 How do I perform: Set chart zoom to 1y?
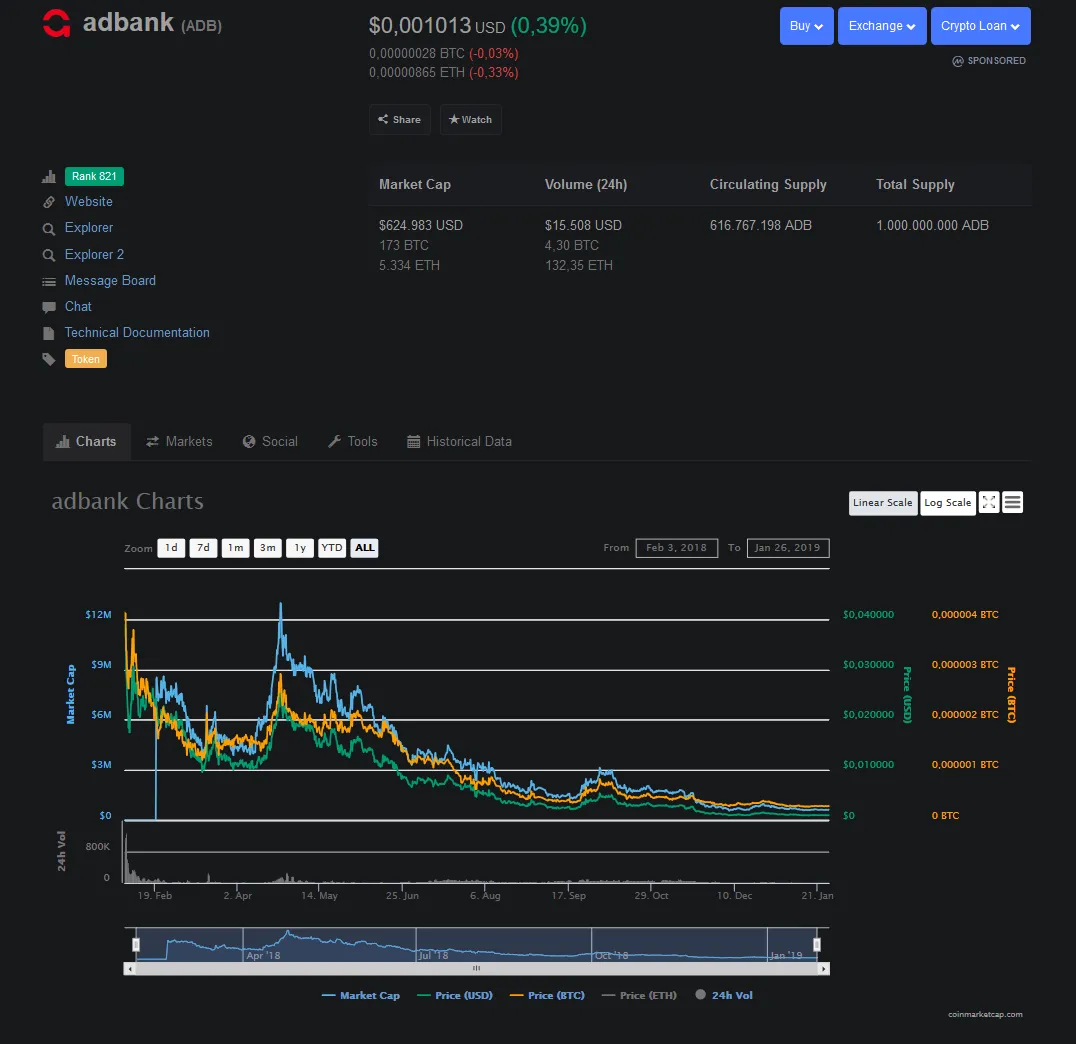300,548
